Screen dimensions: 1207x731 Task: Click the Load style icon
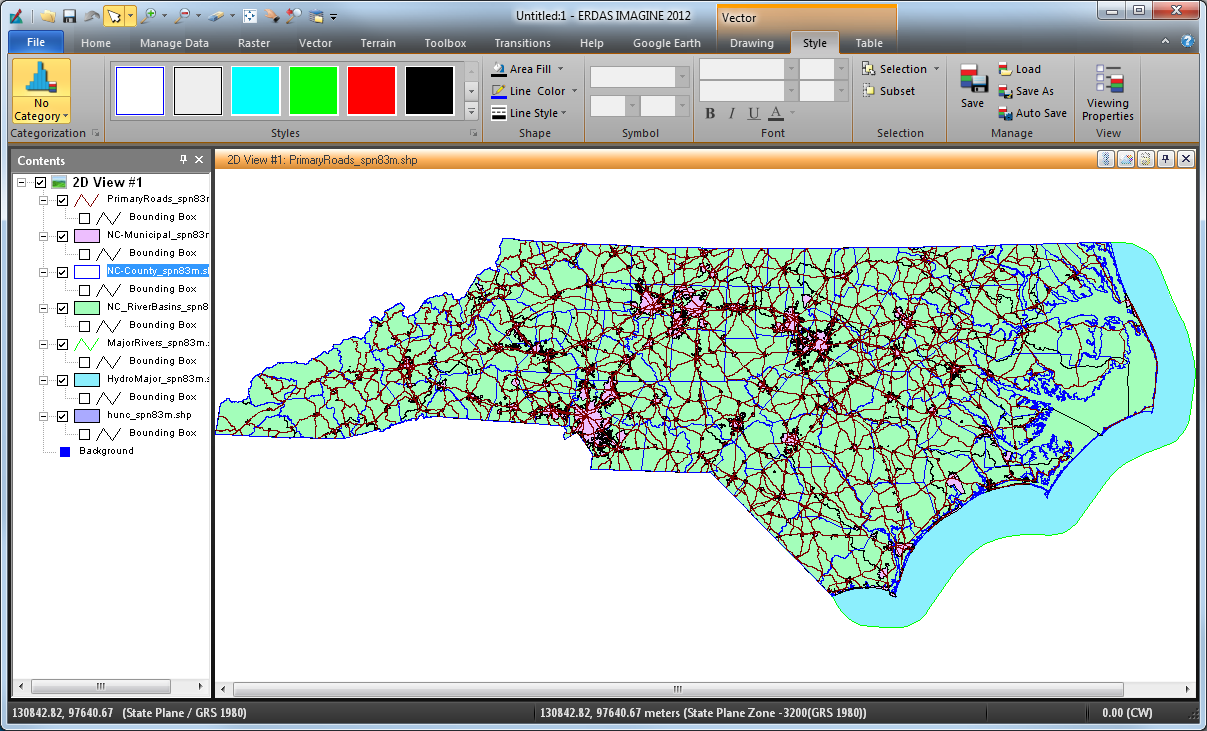coord(1005,69)
